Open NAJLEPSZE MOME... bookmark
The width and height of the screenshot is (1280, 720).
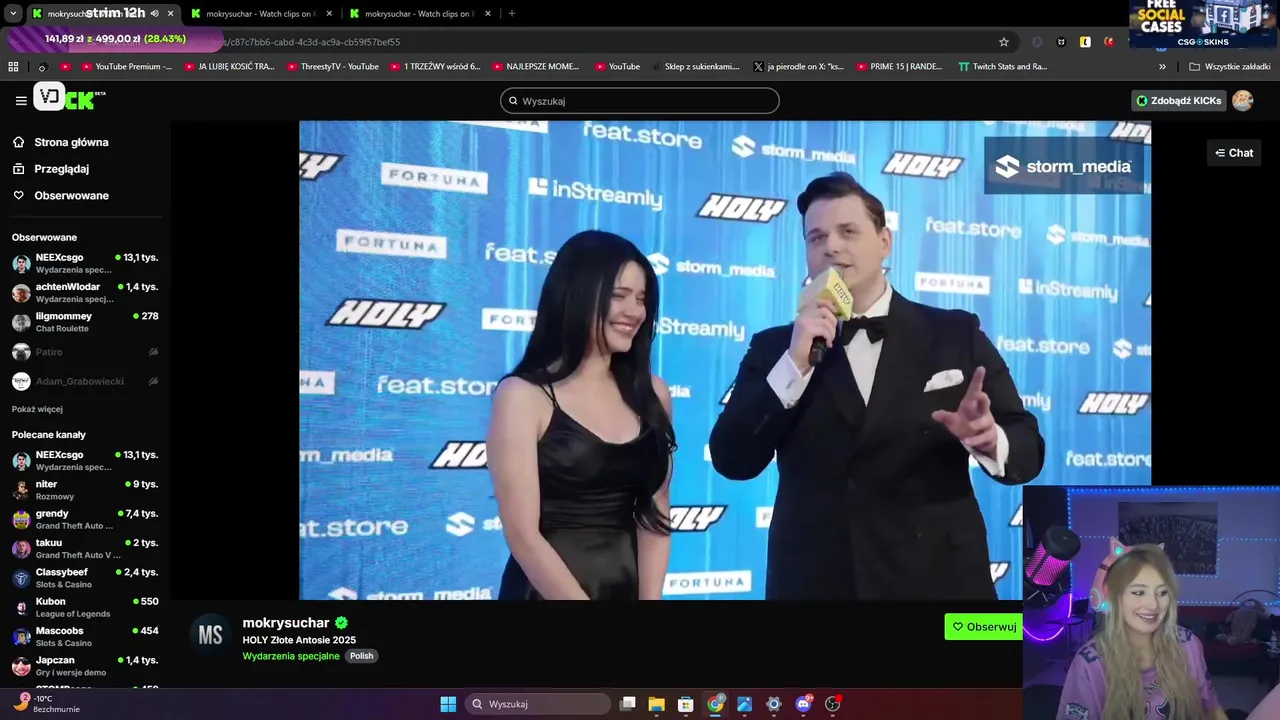[536, 67]
